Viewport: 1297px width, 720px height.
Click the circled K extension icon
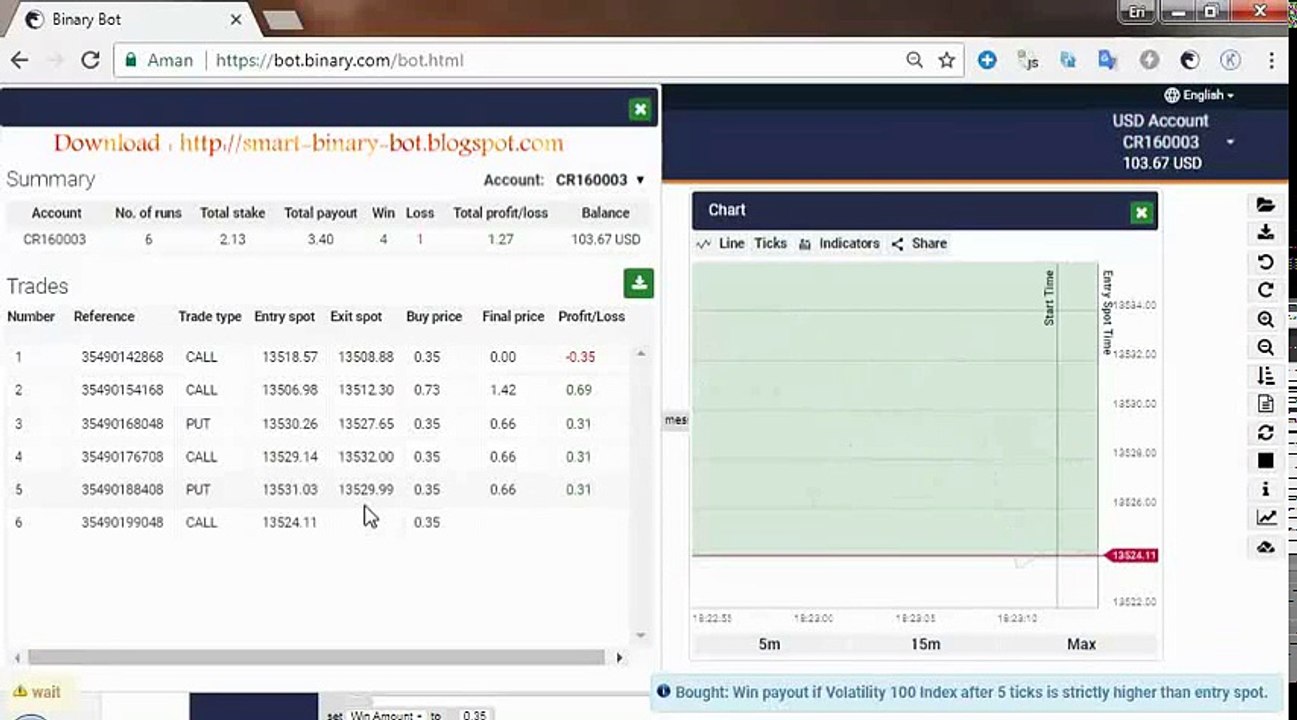pyautogui.click(x=1230, y=60)
